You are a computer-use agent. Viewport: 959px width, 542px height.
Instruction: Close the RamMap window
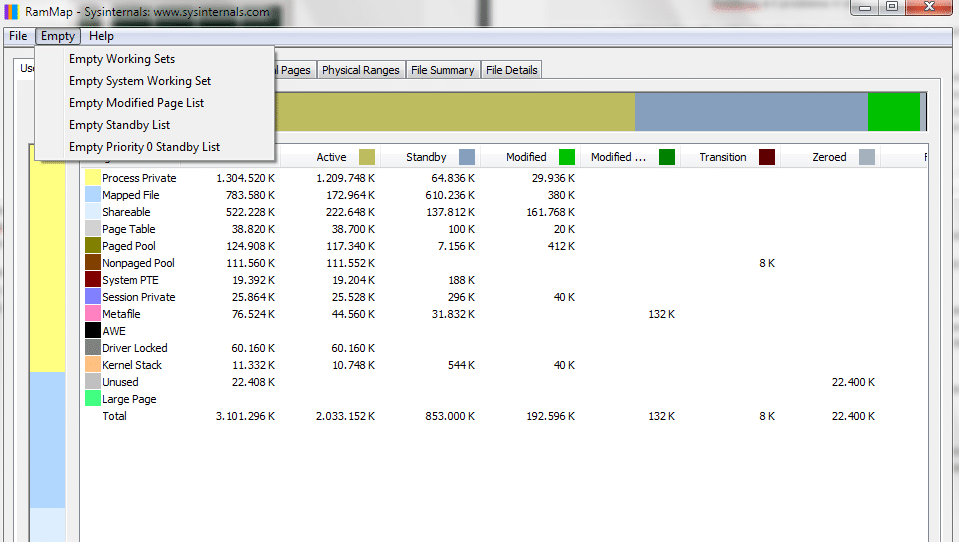click(928, 7)
